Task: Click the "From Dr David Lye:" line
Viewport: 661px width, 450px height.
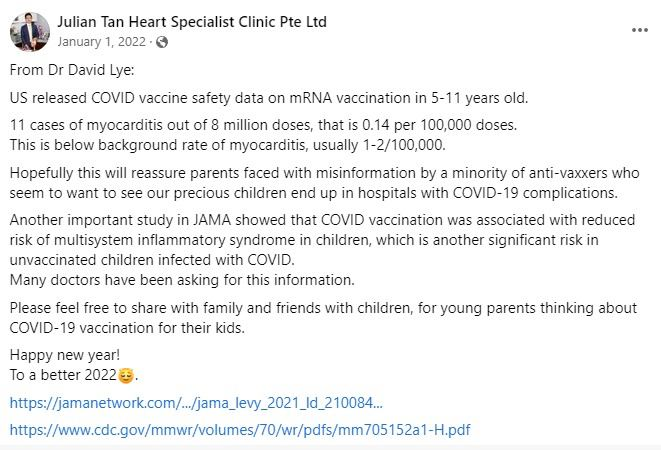Action: point(71,69)
